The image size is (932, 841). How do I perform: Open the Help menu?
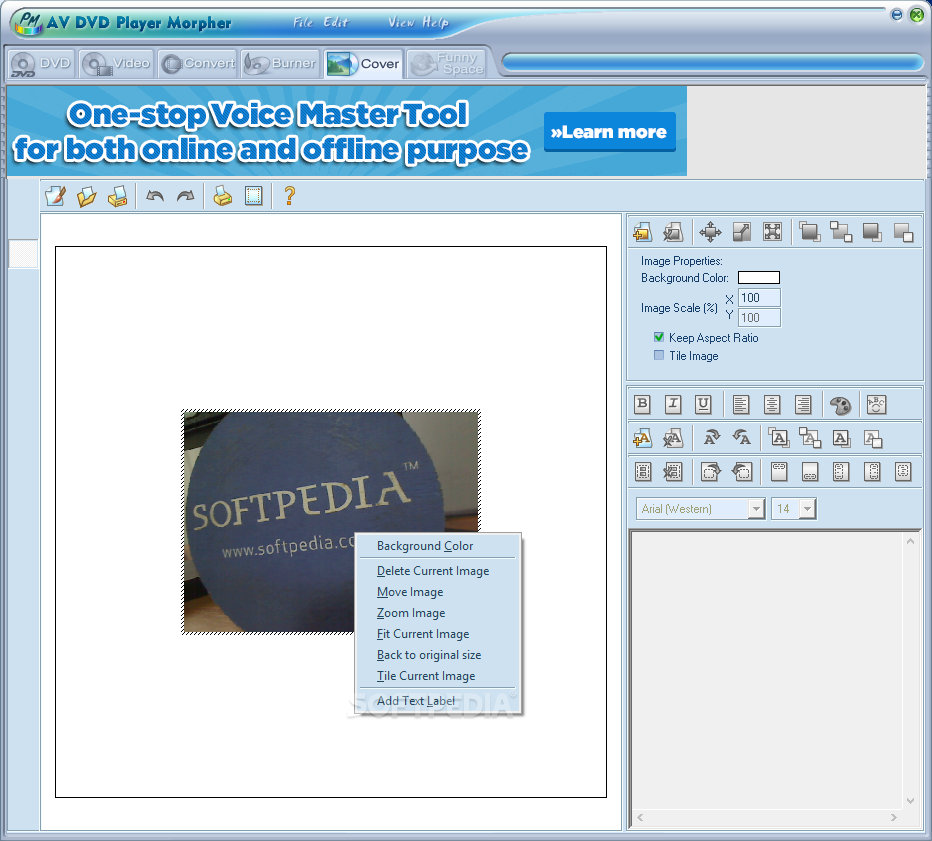coord(435,23)
